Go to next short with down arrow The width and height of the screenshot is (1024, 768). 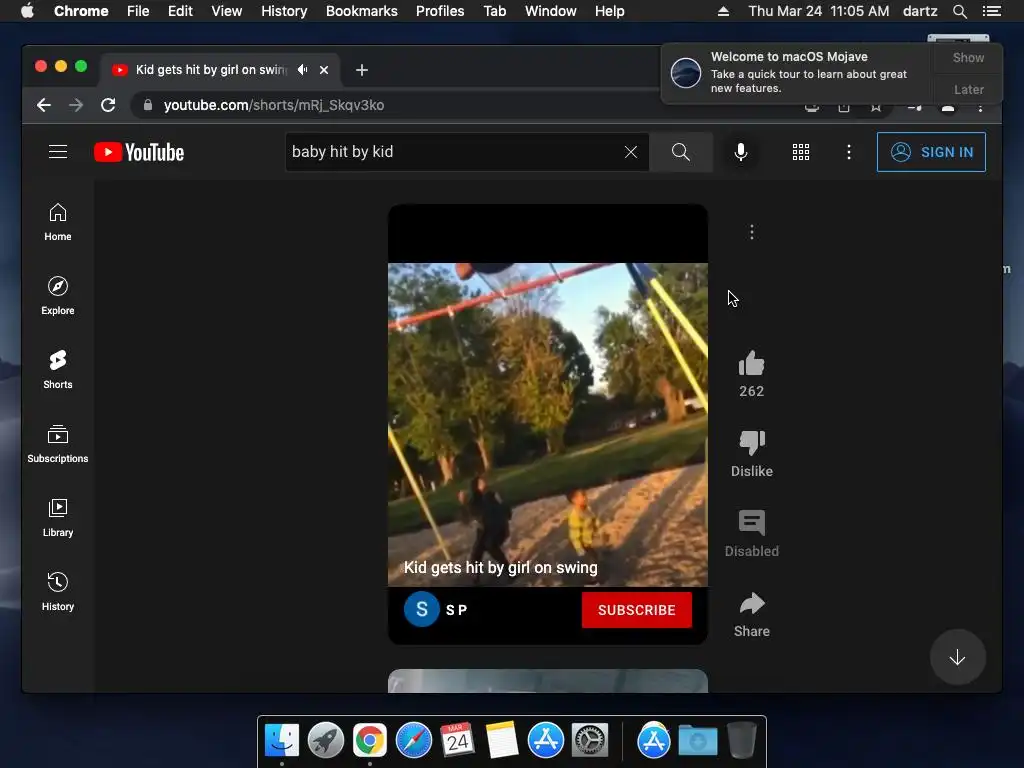(x=957, y=658)
